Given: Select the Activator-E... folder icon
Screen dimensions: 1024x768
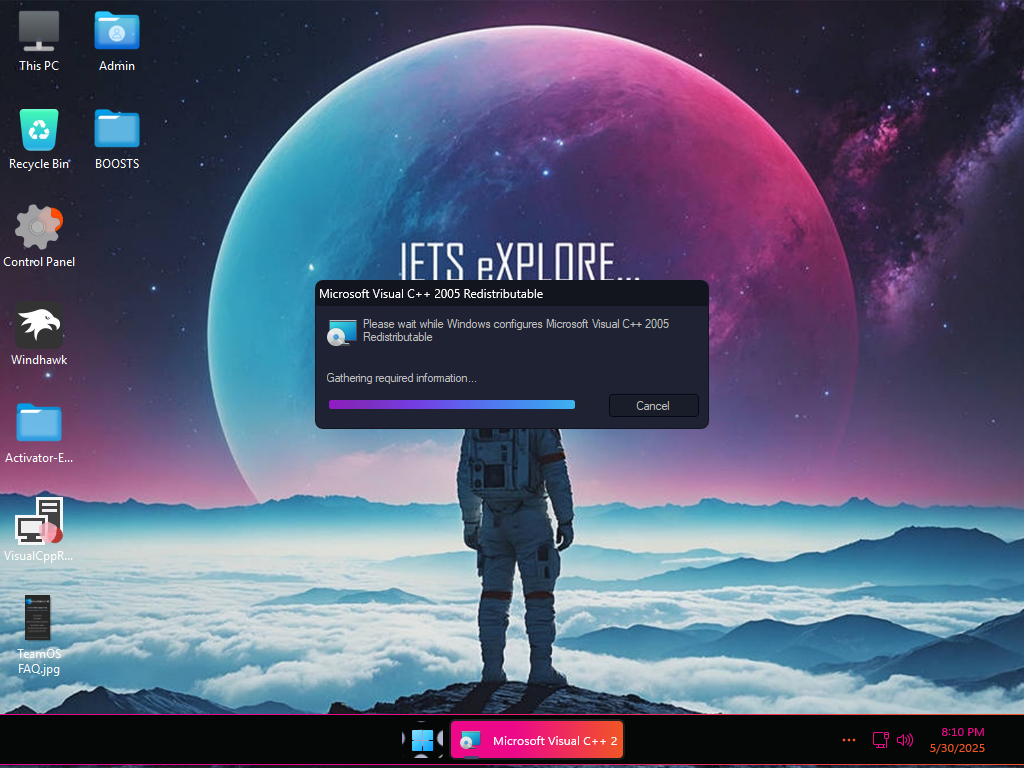Looking at the screenshot, I should click(39, 423).
